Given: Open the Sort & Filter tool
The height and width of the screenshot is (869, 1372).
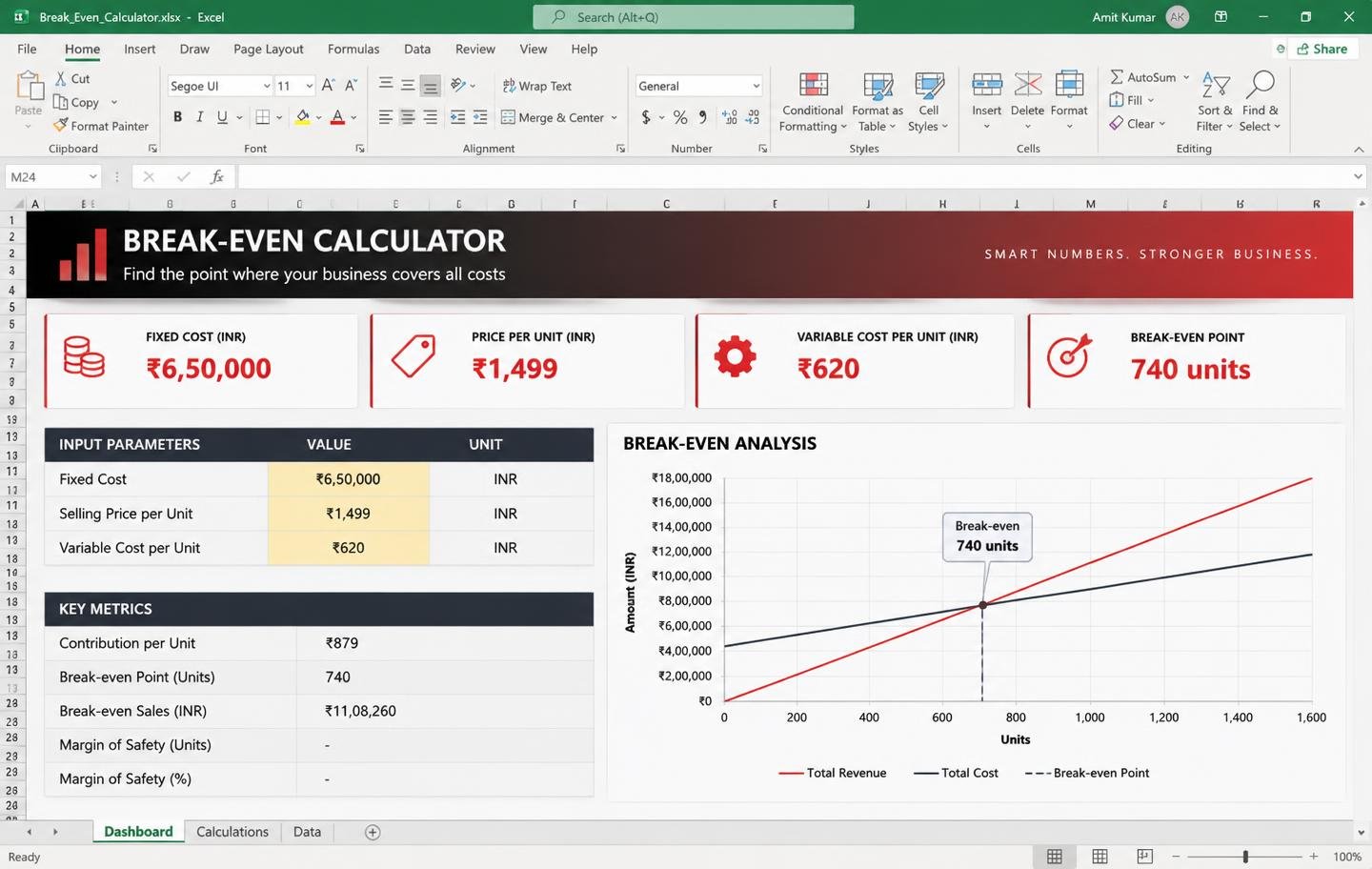Looking at the screenshot, I should (1215, 102).
